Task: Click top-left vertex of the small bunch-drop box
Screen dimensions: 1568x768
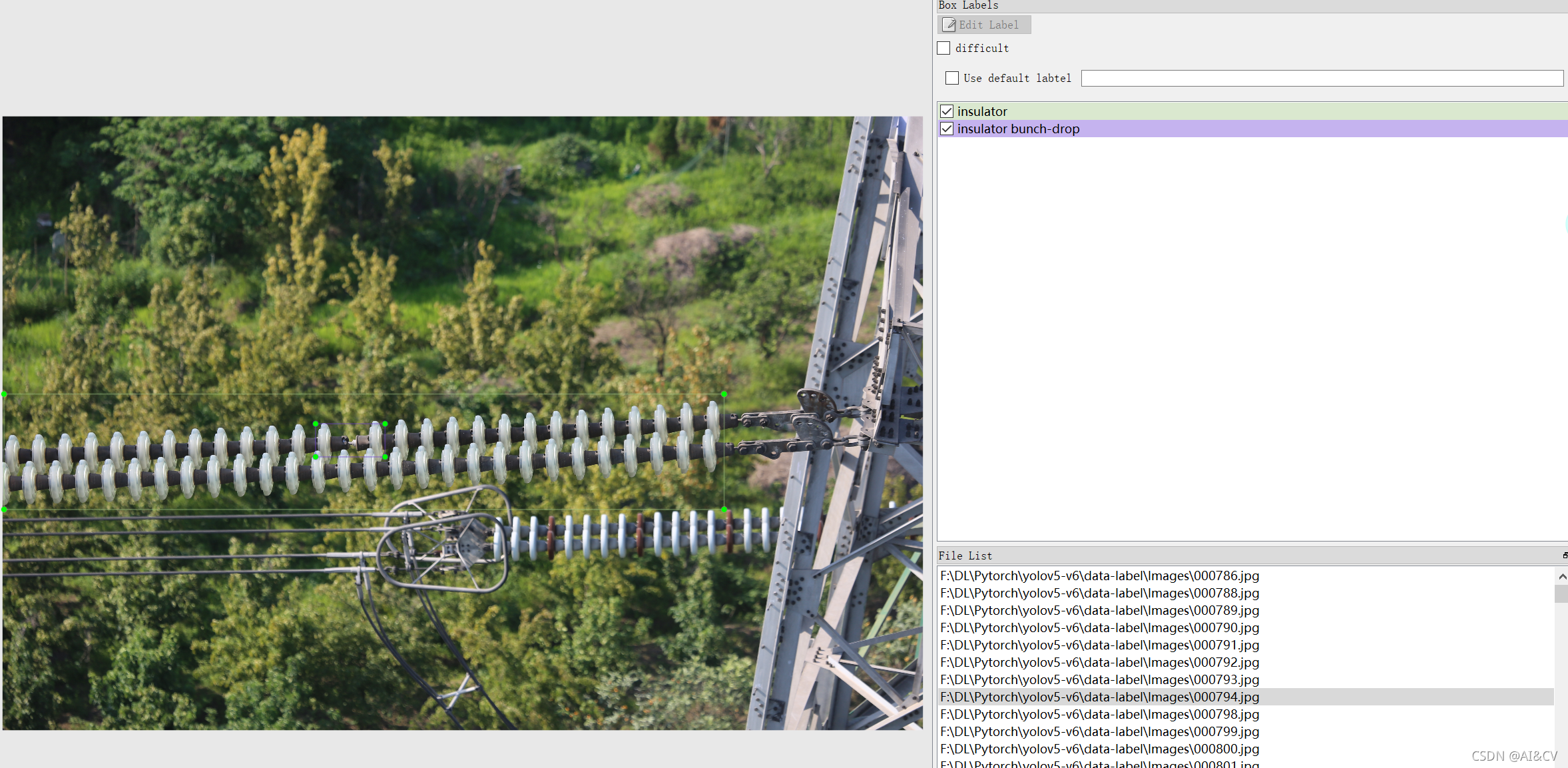Action: (x=316, y=424)
